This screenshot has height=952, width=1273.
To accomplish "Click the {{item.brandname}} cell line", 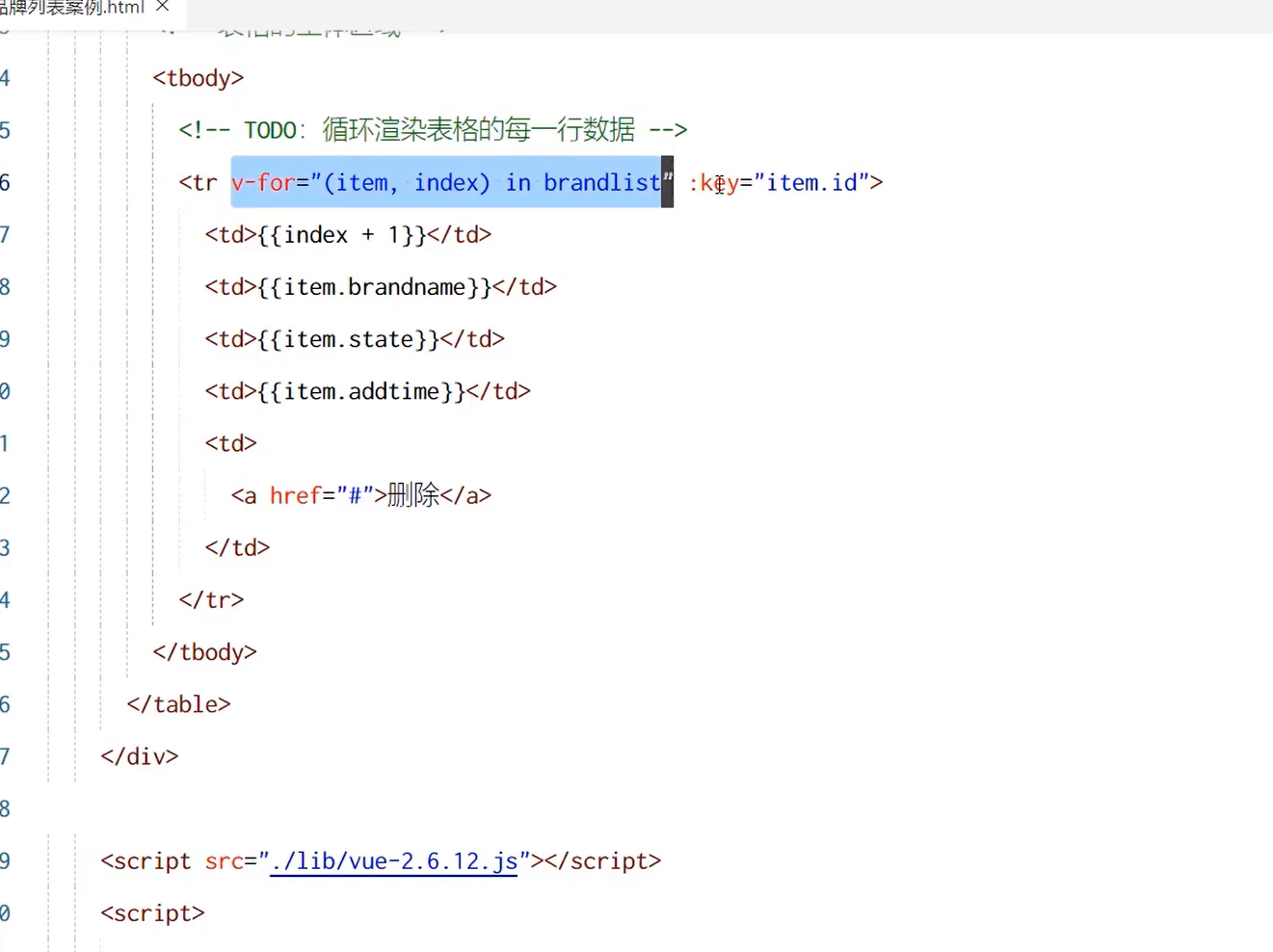I will 381,286.
